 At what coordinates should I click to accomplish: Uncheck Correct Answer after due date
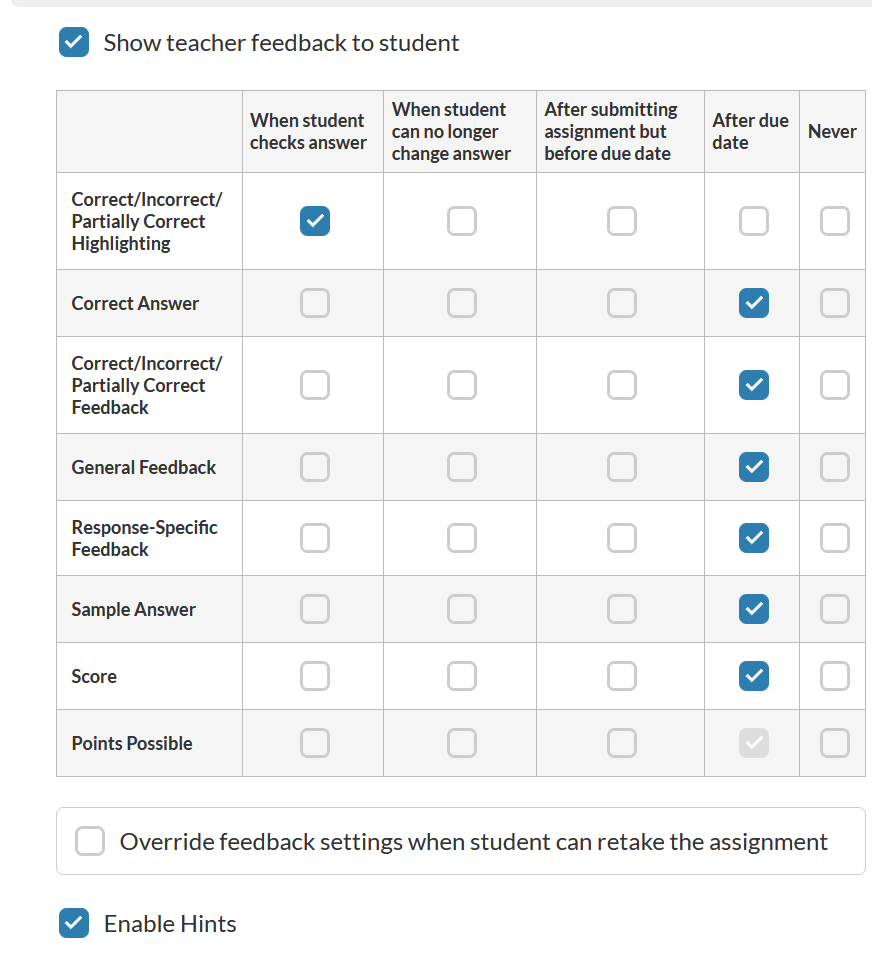click(x=754, y=303)
